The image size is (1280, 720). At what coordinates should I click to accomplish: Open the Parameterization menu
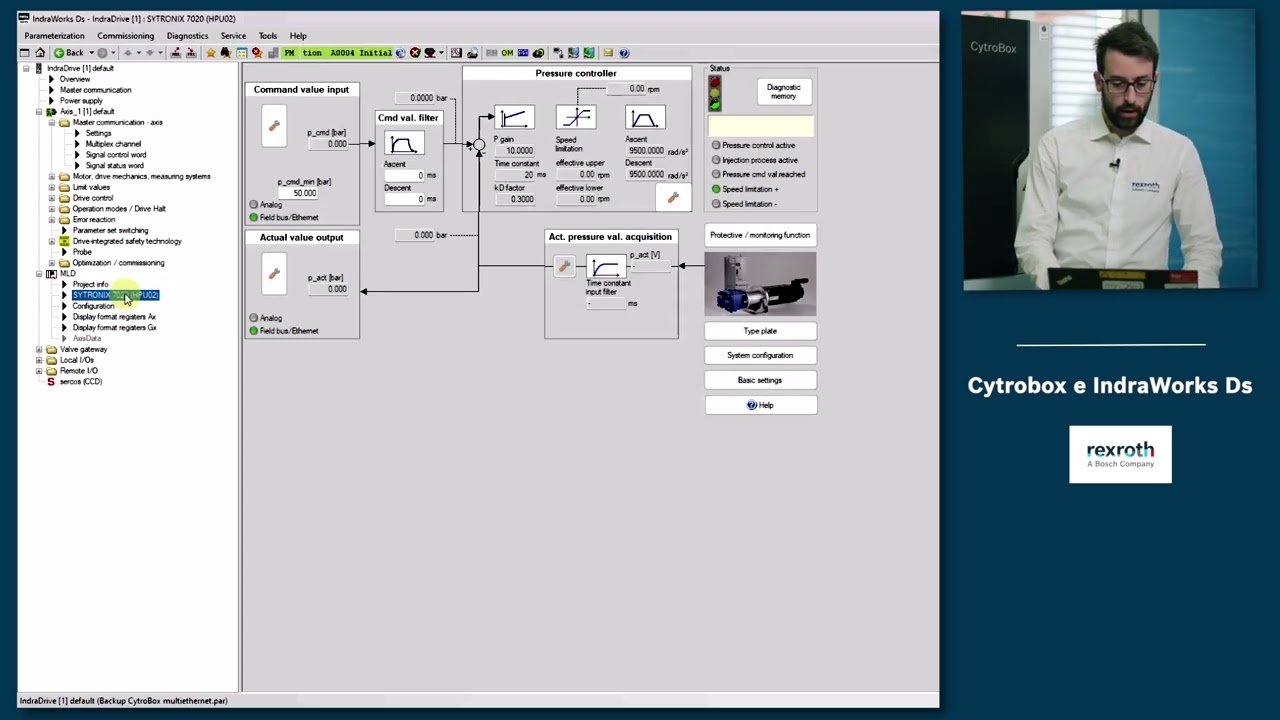(x=54, y=36)
